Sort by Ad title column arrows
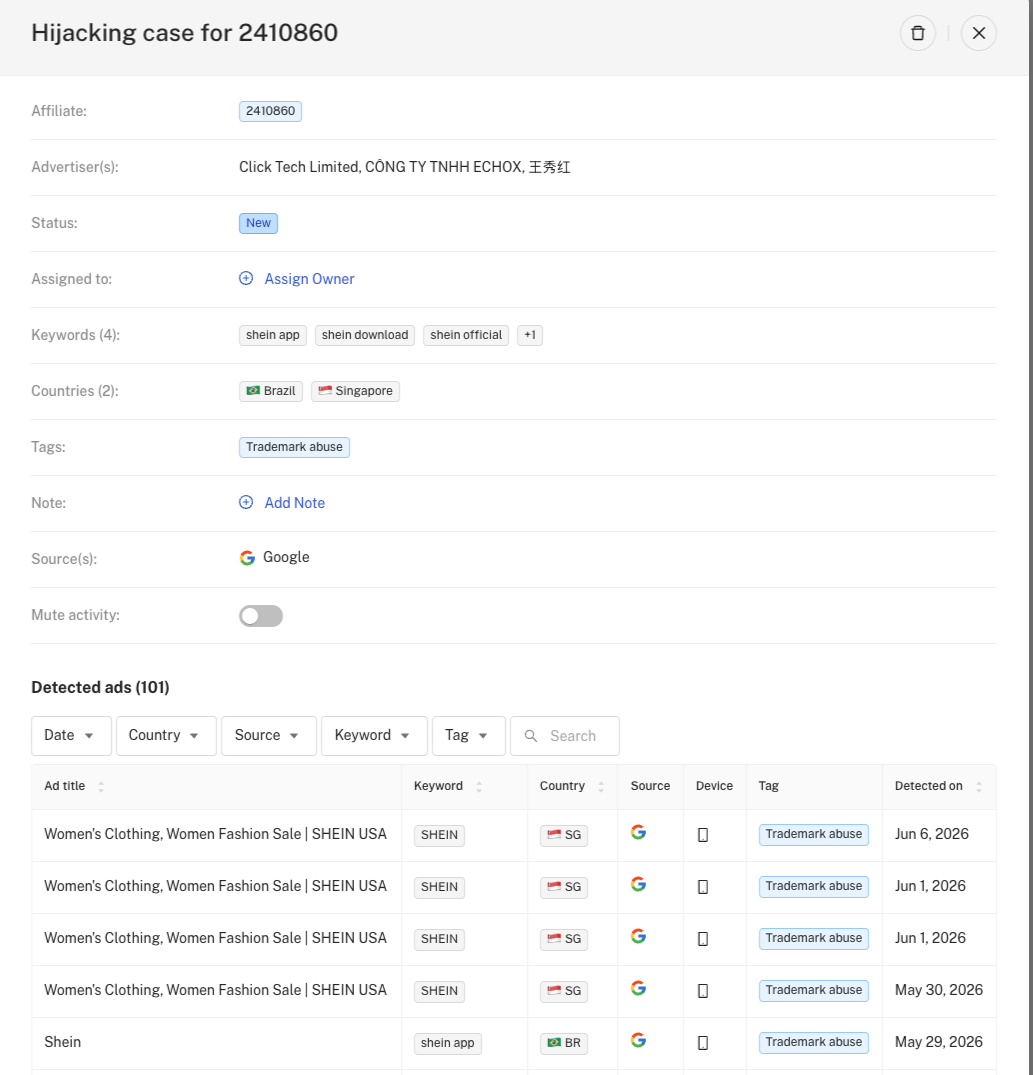 click(101, 786)
